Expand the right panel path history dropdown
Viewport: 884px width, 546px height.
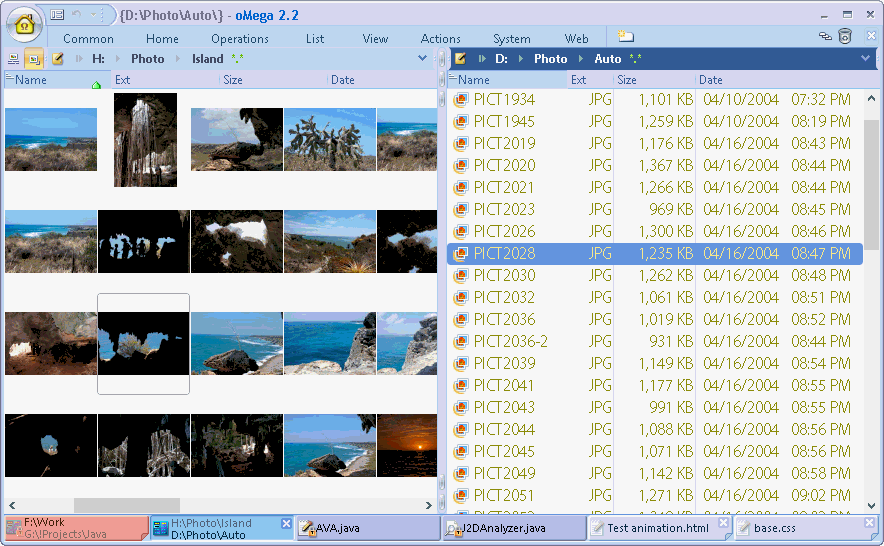point(866,59)
